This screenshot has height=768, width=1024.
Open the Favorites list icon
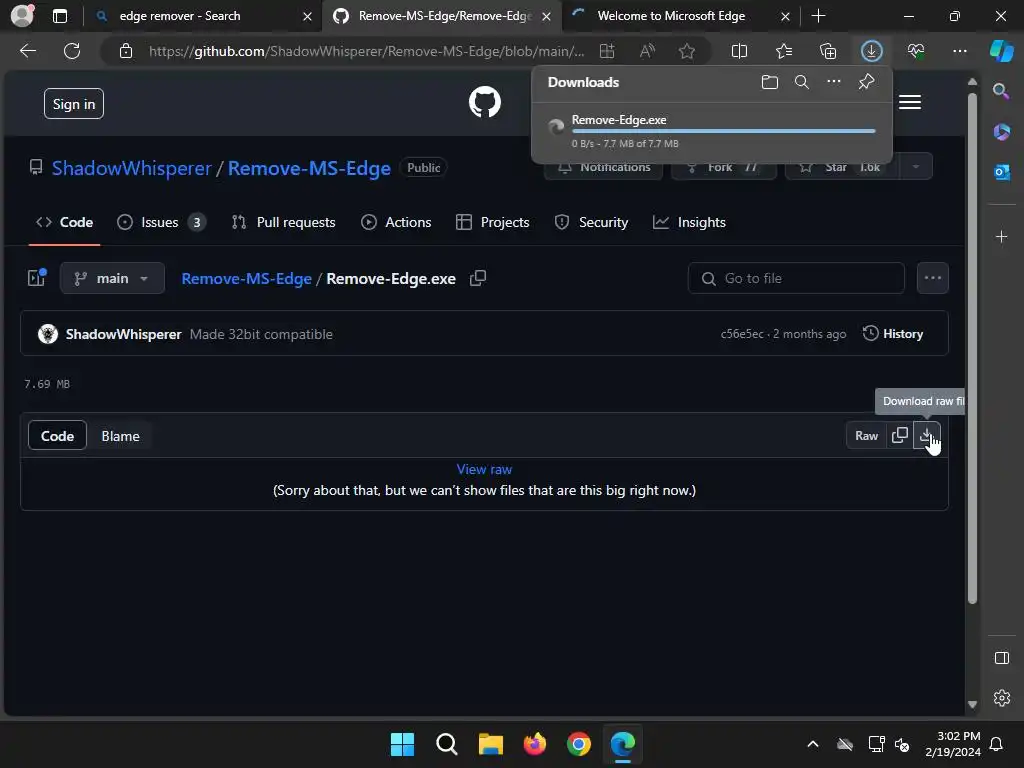tap(784, 51)
